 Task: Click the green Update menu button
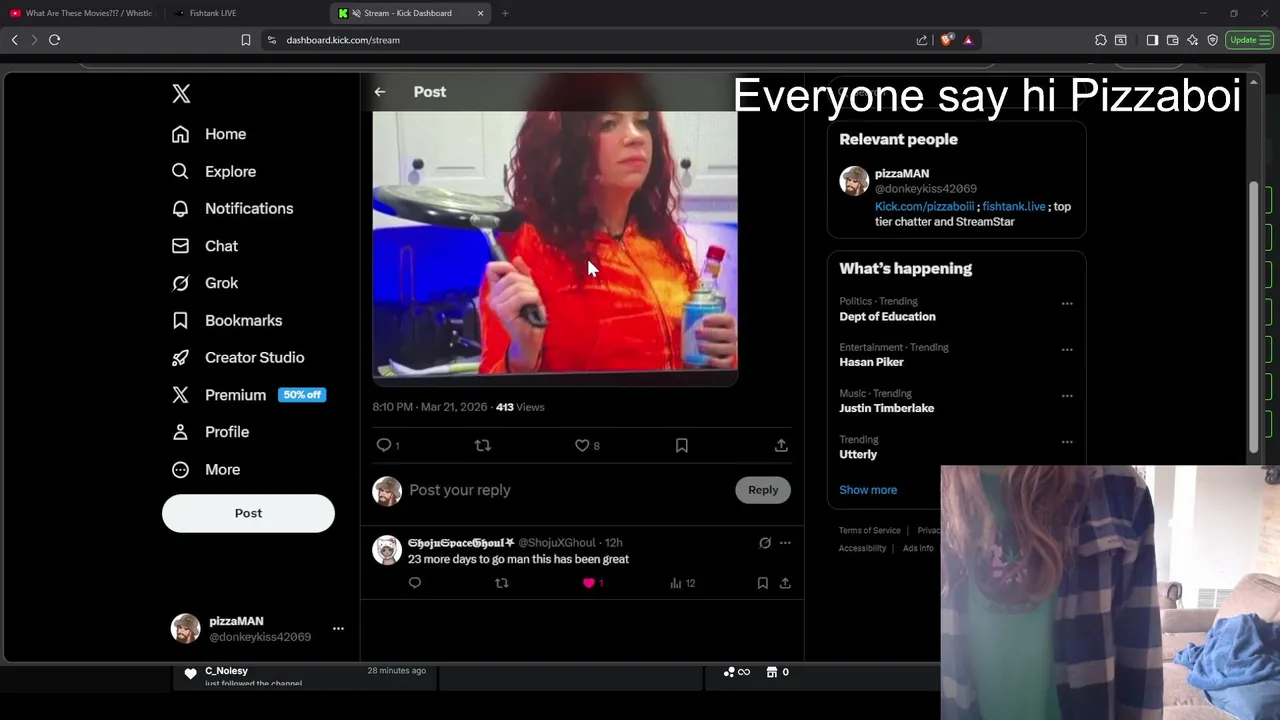tap(1250, 40)
